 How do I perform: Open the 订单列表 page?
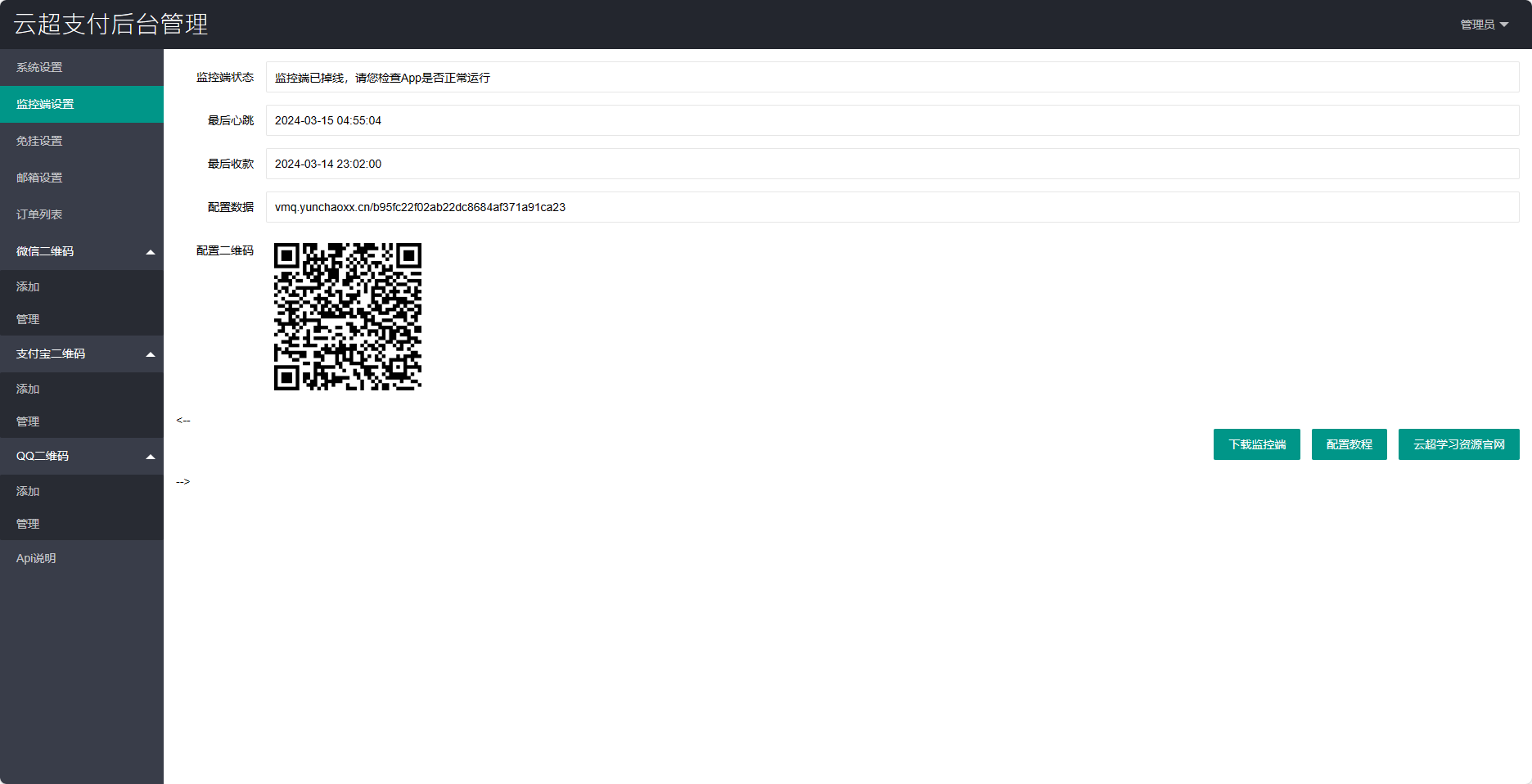click(x=39, y=214)
